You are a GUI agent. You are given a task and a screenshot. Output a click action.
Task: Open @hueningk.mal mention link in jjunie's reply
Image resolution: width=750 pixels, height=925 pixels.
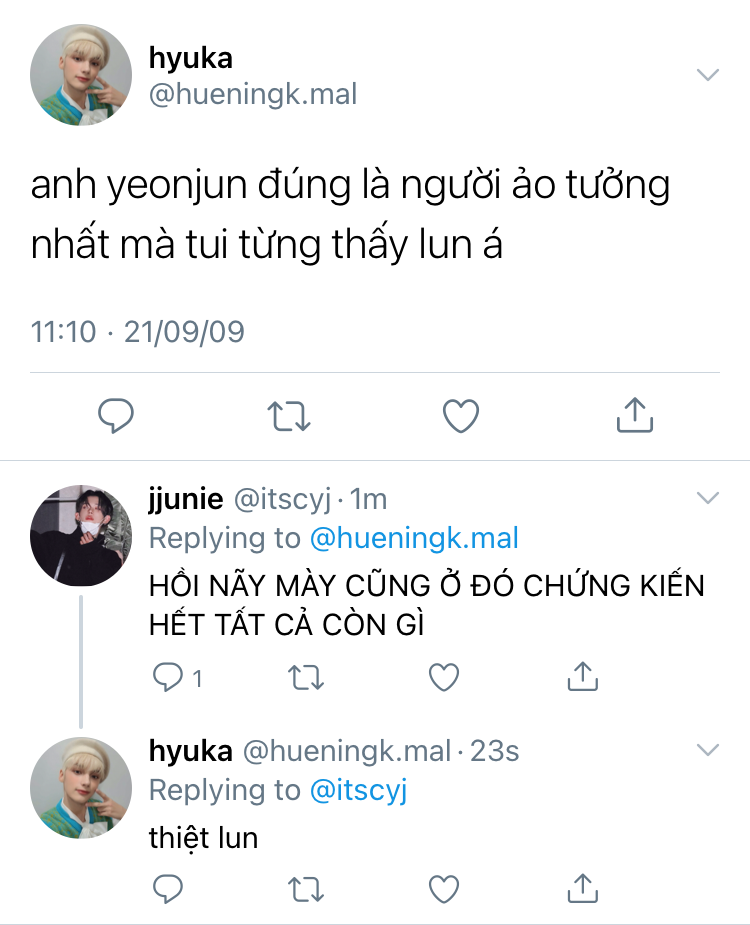(414, 538)
